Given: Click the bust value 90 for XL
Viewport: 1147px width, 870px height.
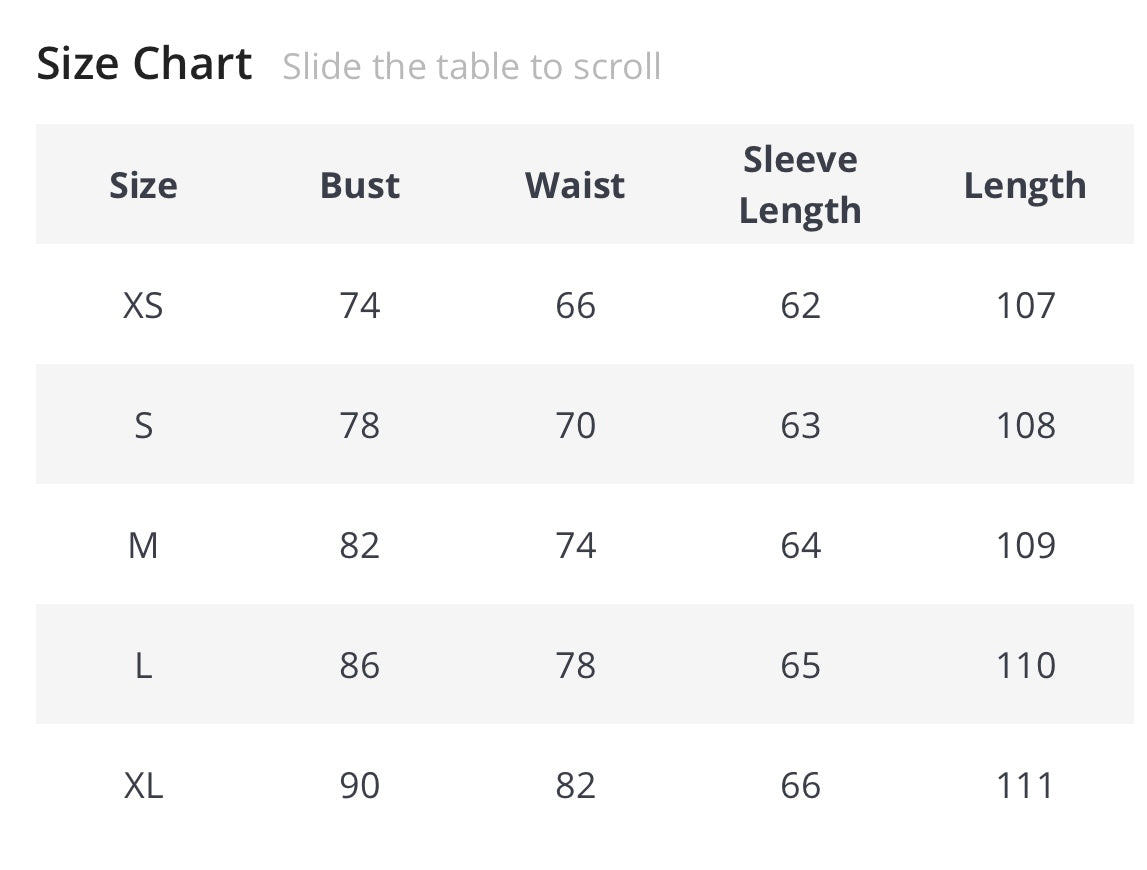Looking at the screenshot, I should [360, 785].
